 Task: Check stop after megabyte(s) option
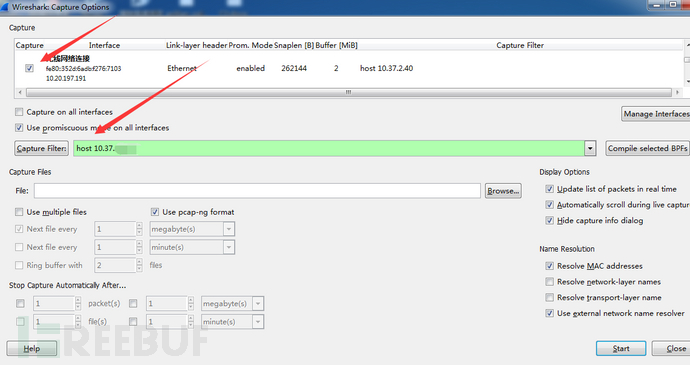(x=133, y=303)
